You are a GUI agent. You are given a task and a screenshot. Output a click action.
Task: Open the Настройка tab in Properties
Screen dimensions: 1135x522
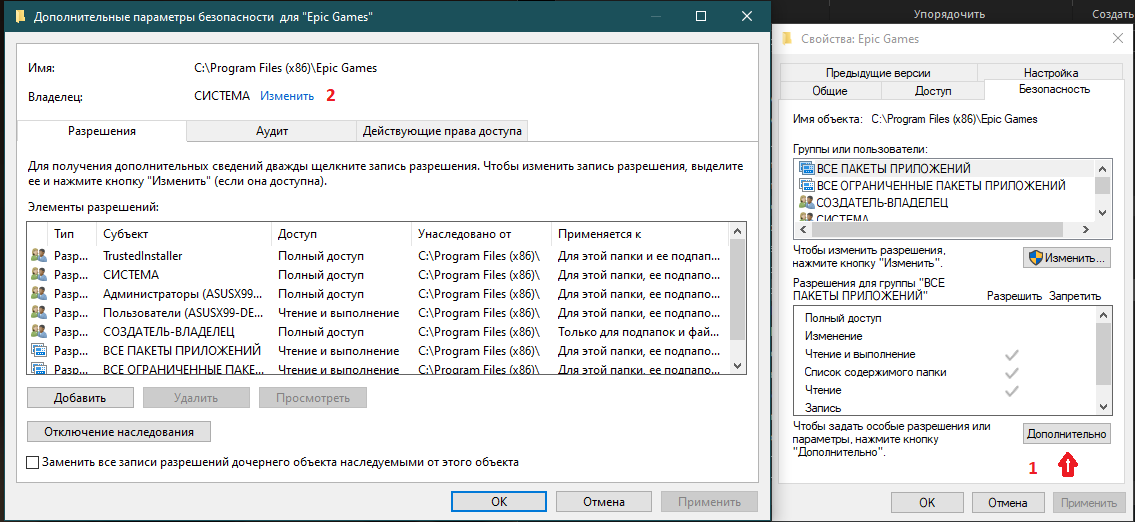click(1050, 72)
